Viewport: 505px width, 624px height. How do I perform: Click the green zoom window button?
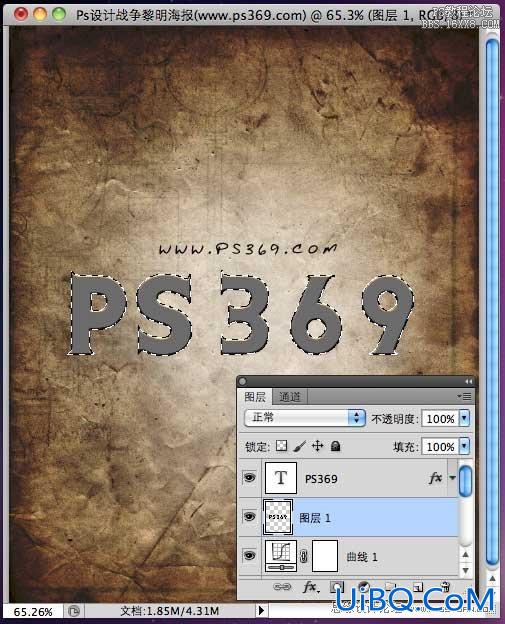[59, 14]
